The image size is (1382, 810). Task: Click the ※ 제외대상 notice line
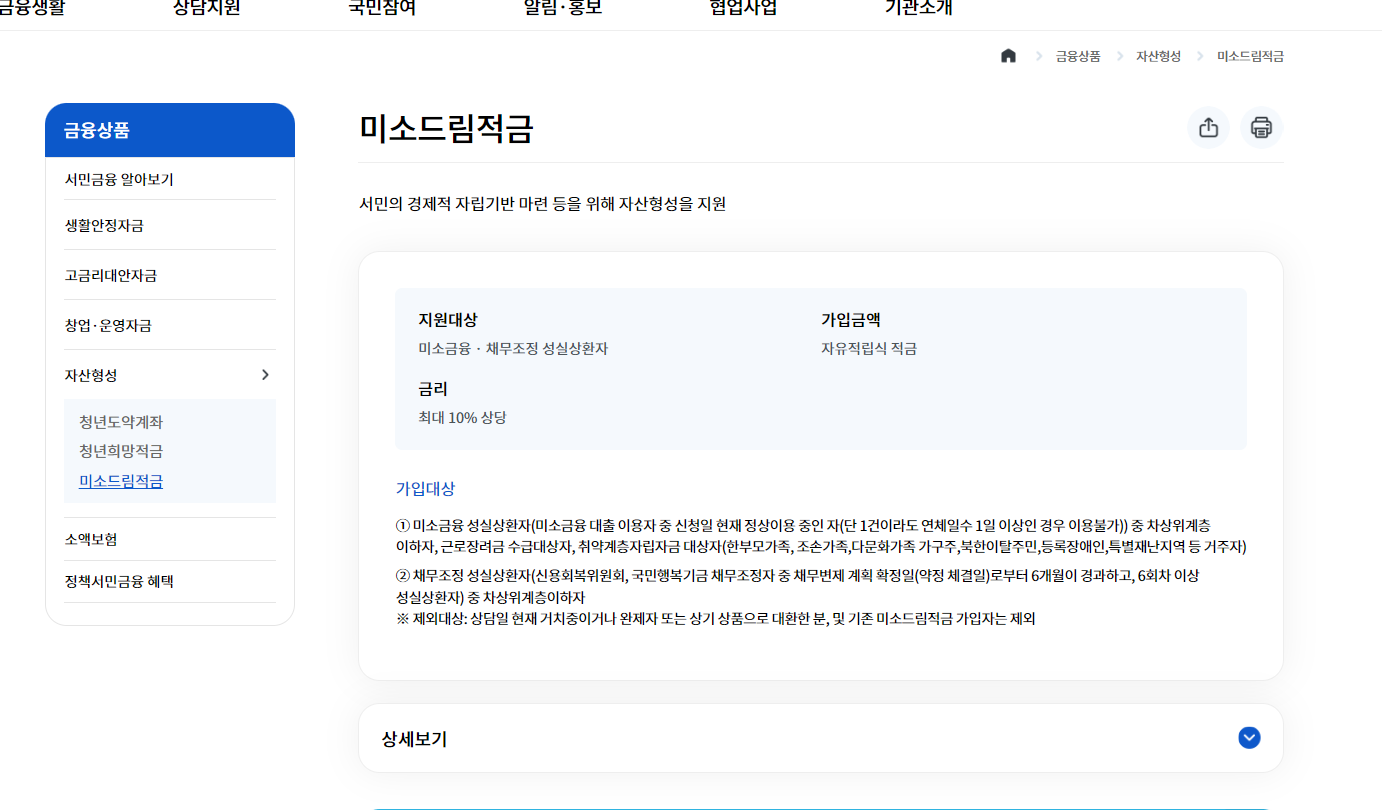(716, 619)
